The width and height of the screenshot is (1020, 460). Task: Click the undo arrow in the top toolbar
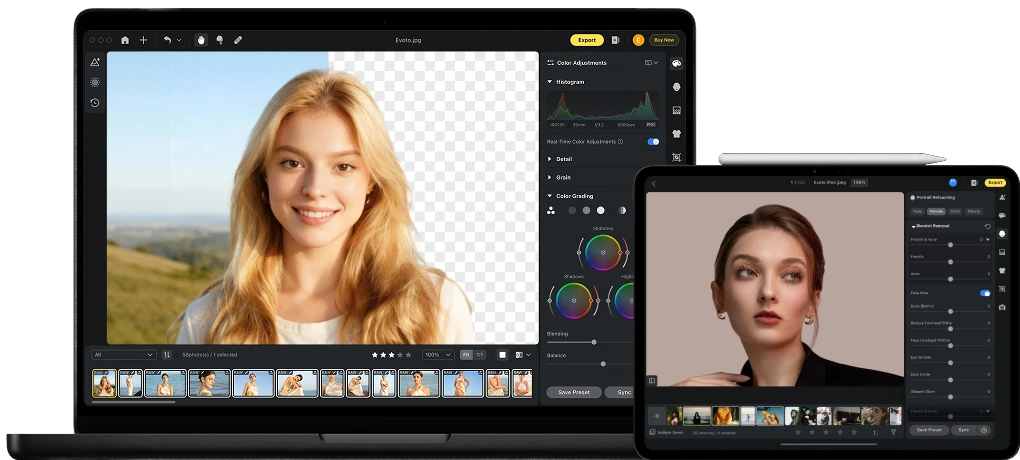point(167,40)
